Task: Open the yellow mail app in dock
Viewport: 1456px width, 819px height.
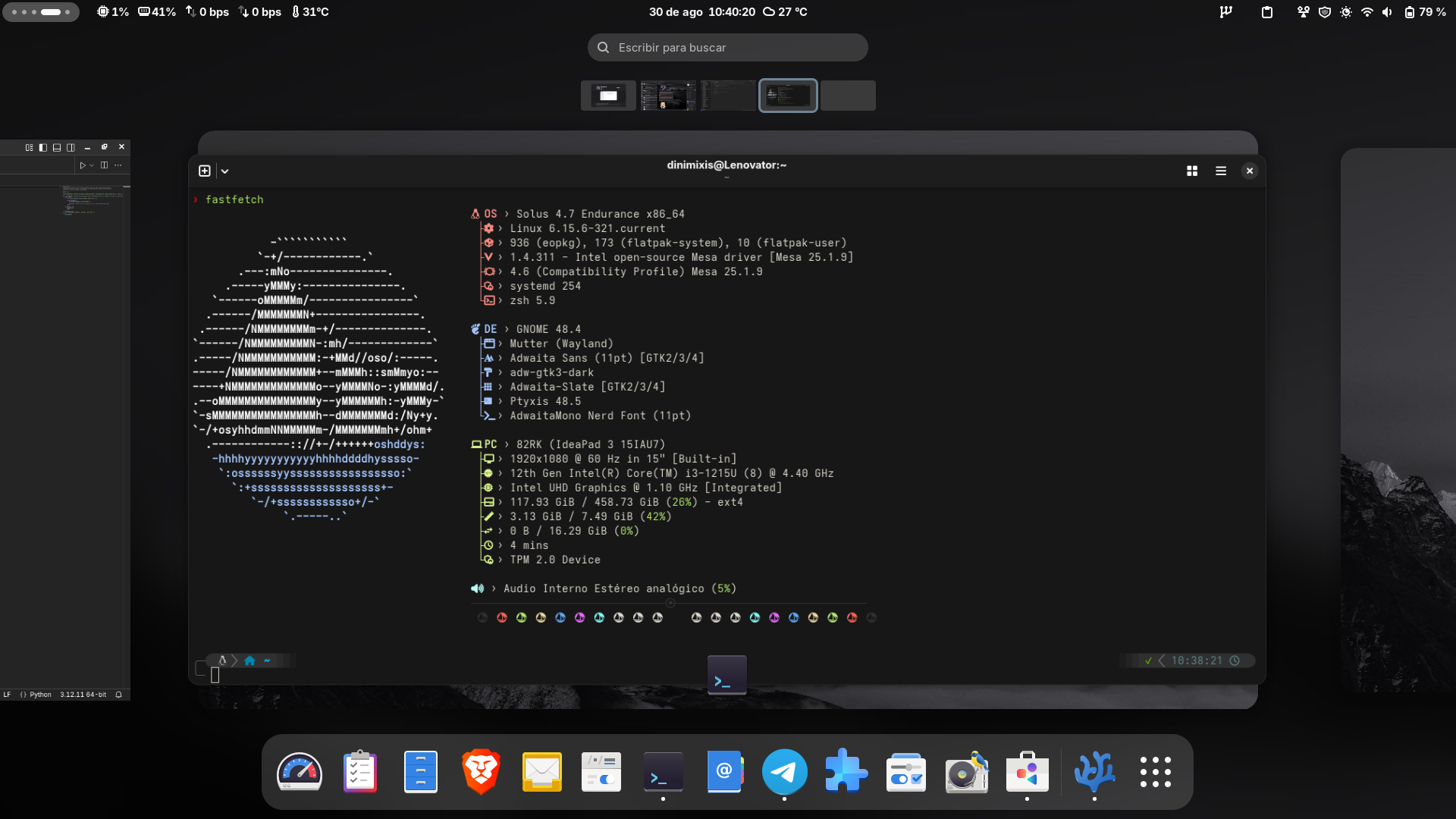Action: tap(542, 772)
